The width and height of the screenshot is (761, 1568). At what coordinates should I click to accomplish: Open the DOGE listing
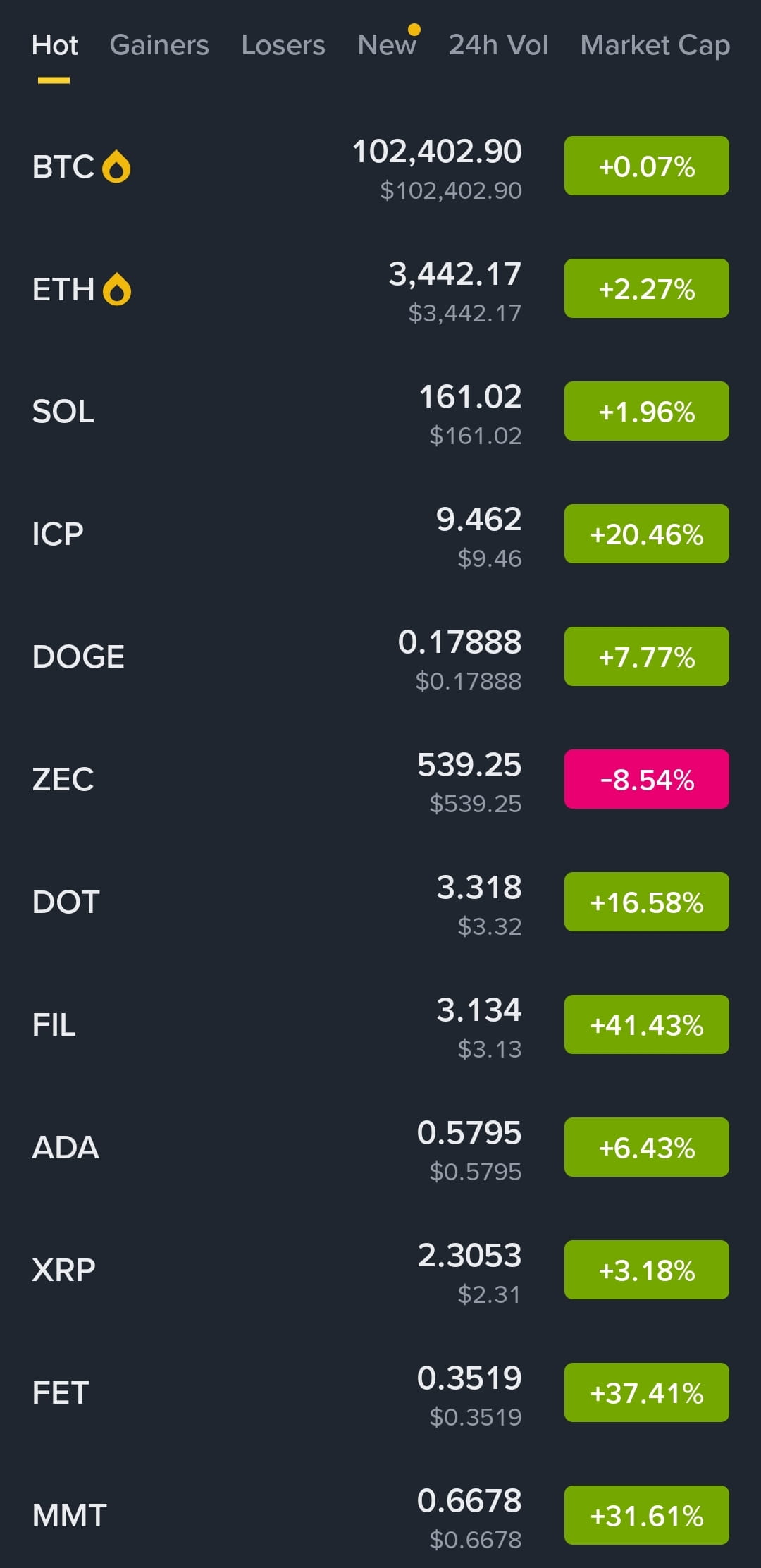click(380, 657)
